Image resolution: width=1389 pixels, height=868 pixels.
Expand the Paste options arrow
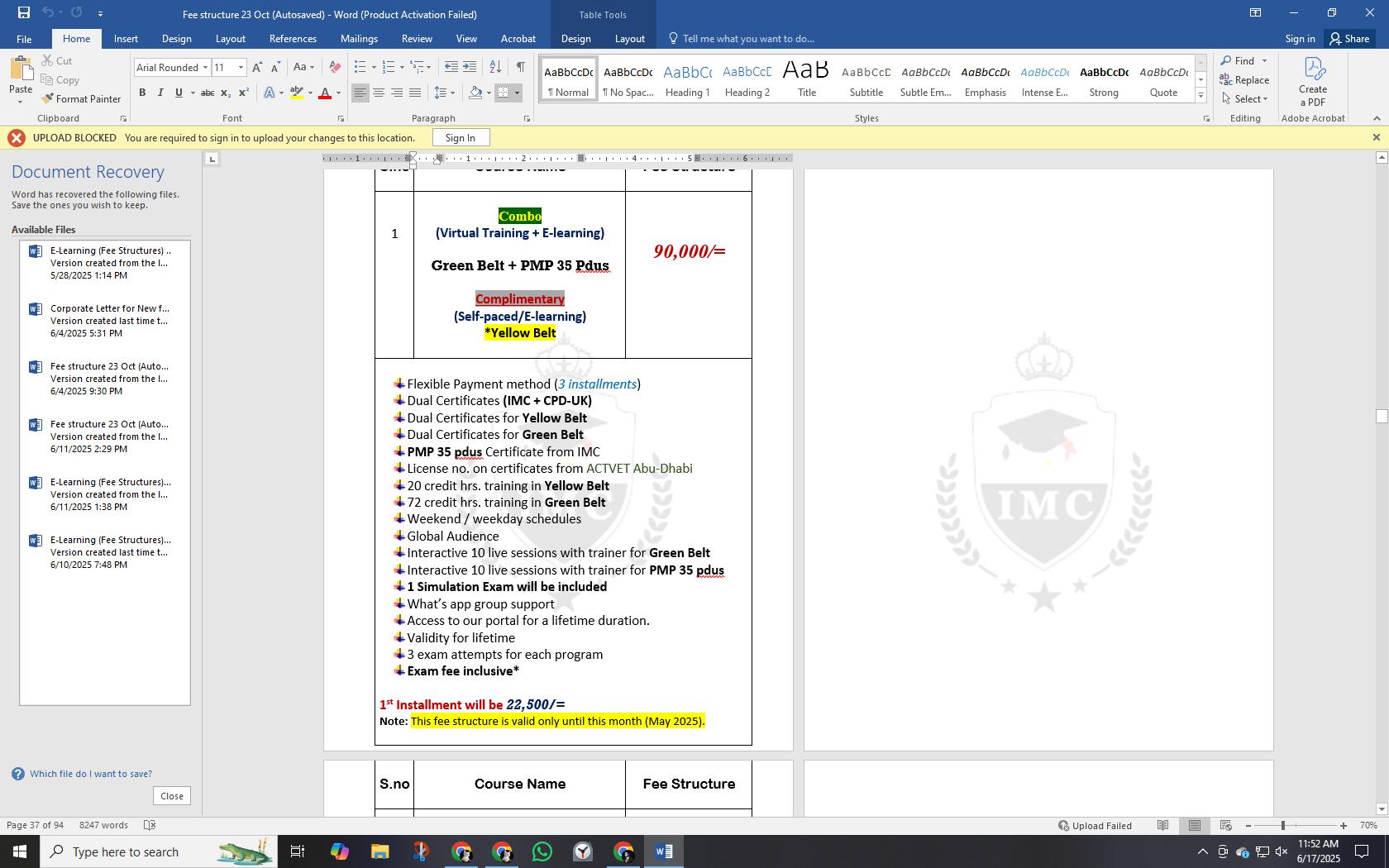(21, 102)
